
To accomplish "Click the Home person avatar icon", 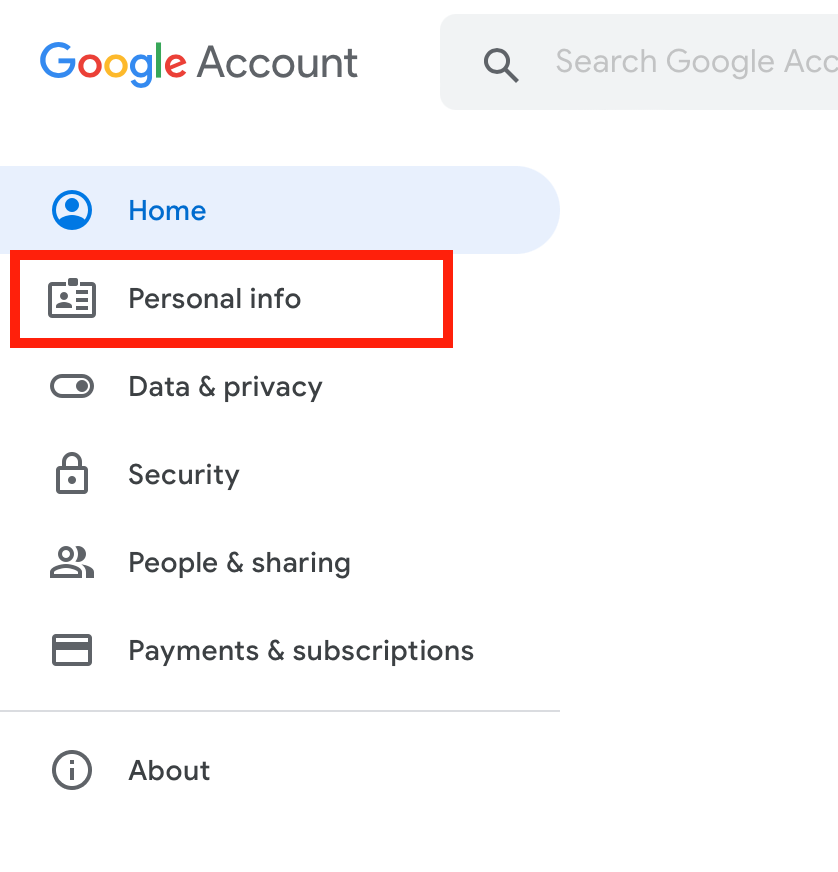I will pyautogui.click(x=72, y=210).
